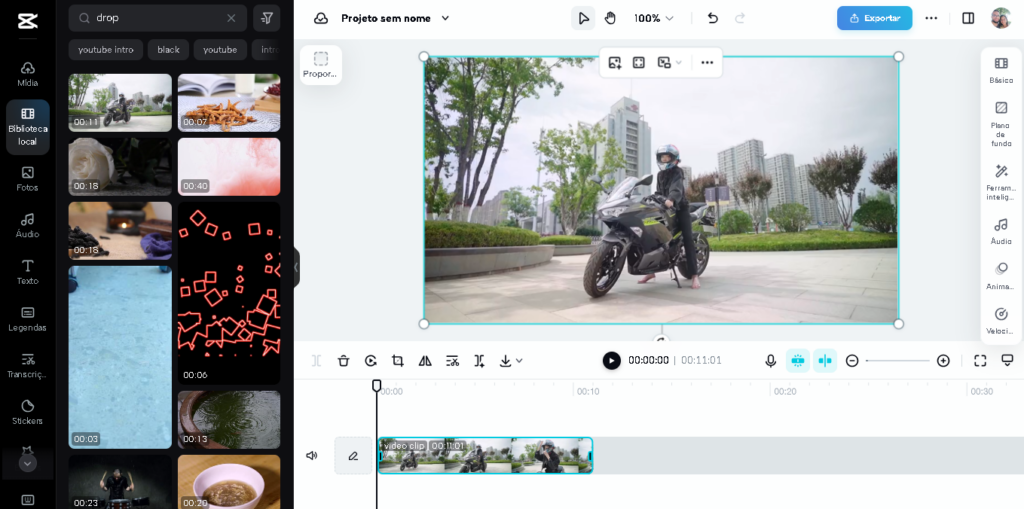
Task: Click the microphone record voiceover icon
Action: 771,361
